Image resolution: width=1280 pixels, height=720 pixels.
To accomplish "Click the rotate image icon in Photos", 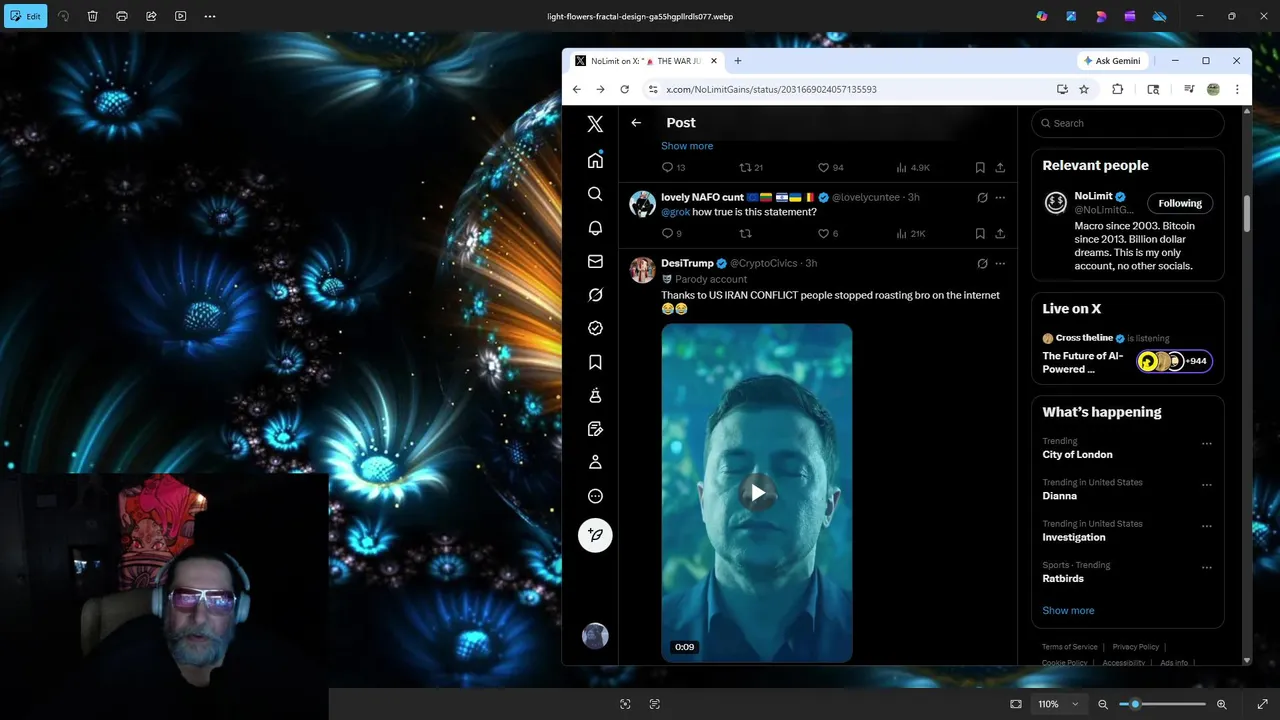I will click(x=64, y=16).
